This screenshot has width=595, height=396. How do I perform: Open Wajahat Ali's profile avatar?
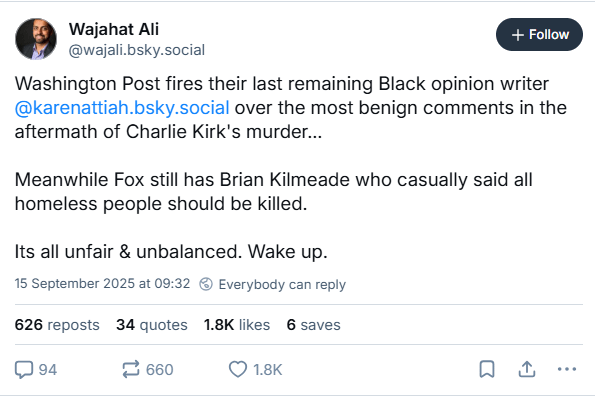pos(36,39)
